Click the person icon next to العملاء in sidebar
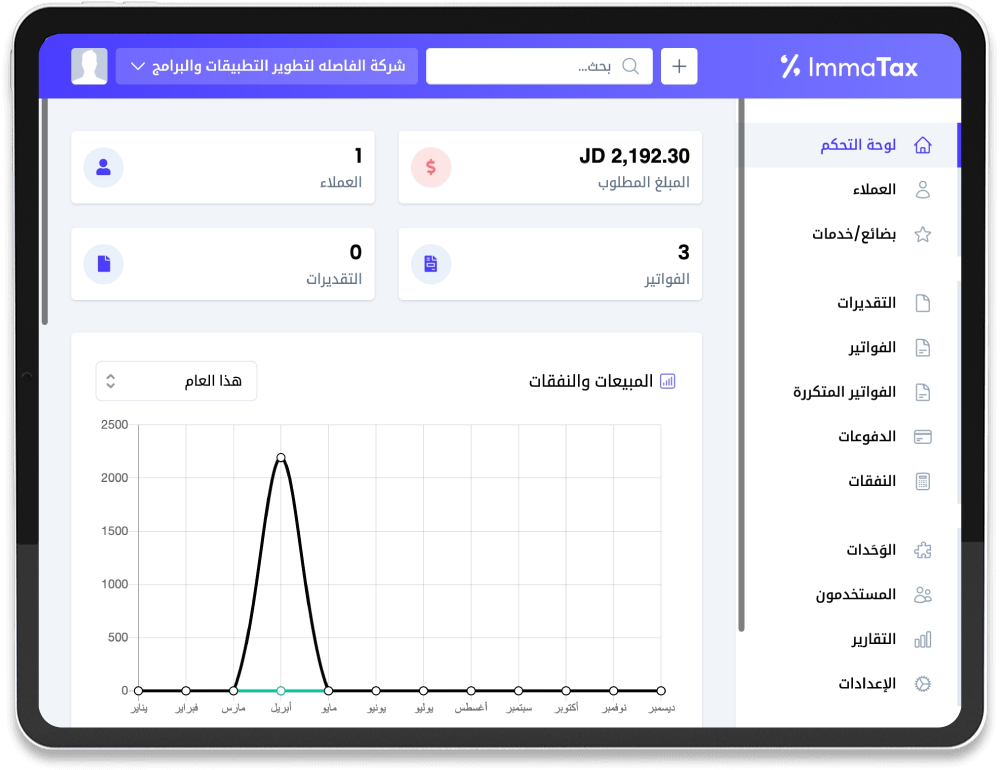This screenshot has height=770, width=1000. coord(922,190)
